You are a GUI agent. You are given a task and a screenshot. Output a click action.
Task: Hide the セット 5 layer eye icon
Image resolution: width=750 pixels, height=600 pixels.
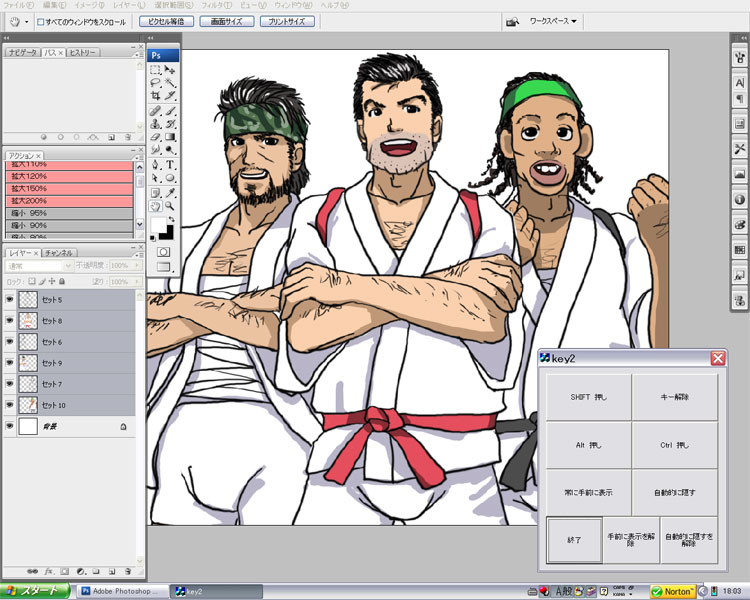coord(10,300)
